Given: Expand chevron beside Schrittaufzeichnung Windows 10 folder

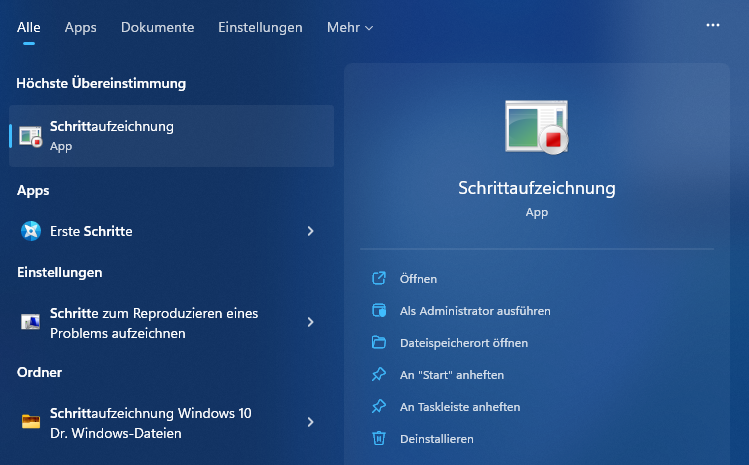Looking at the screenshot, I should click(x=310, y=422).
